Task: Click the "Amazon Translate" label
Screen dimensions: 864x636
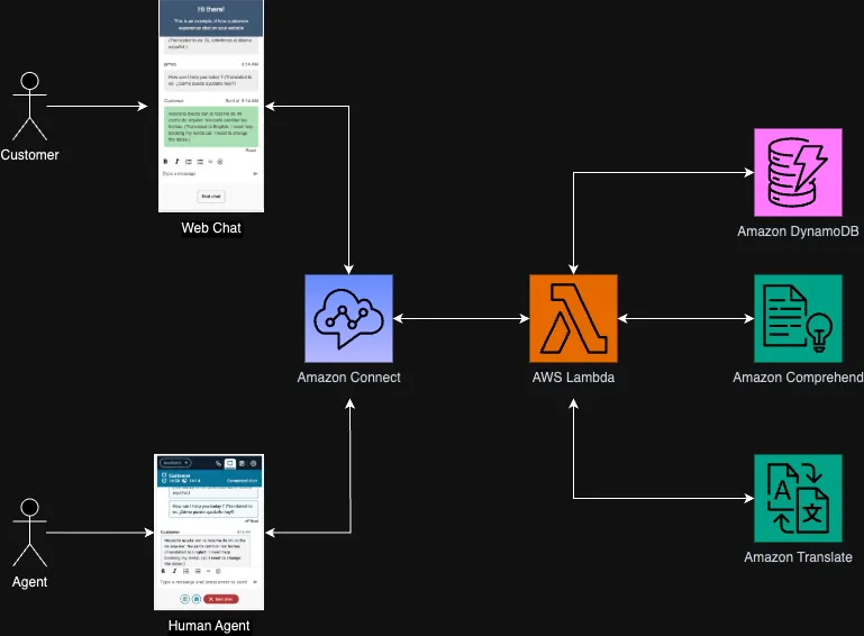Action: [x=798, y=557]
